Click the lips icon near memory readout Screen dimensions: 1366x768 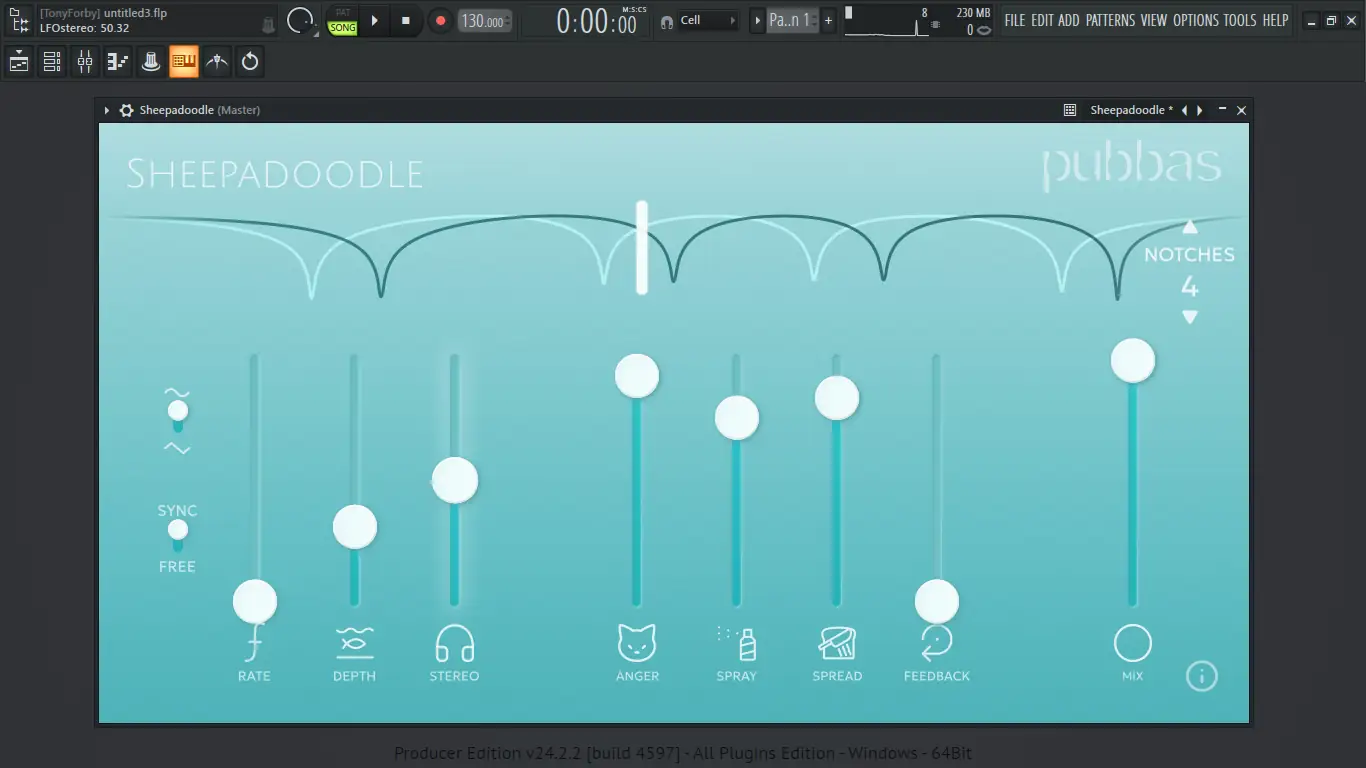click(983, 30)
